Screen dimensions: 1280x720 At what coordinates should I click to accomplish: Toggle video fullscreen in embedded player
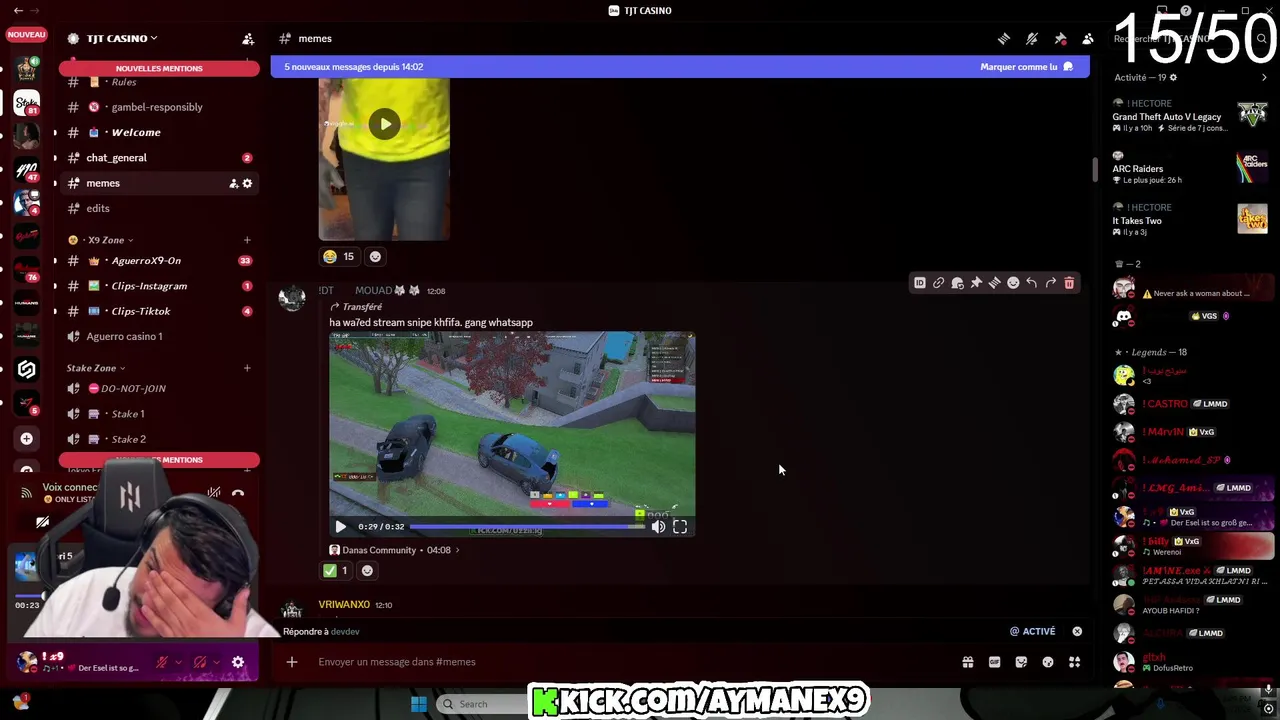[680, 527]
